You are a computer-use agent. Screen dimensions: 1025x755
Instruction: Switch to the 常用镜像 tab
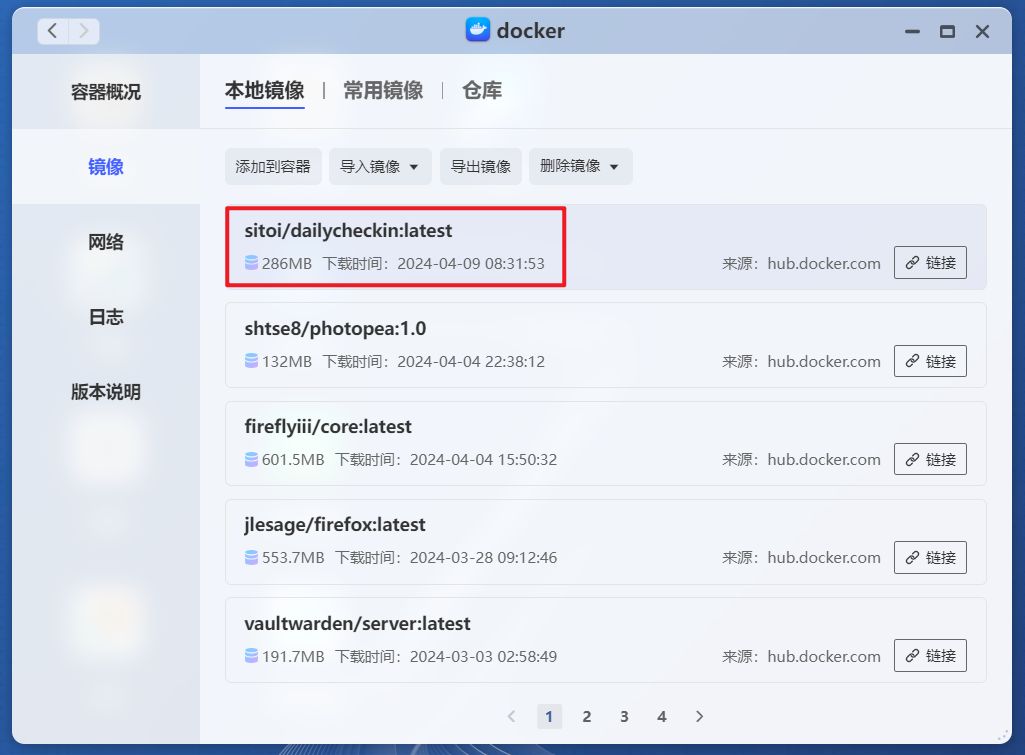click(x=383, y=89)
